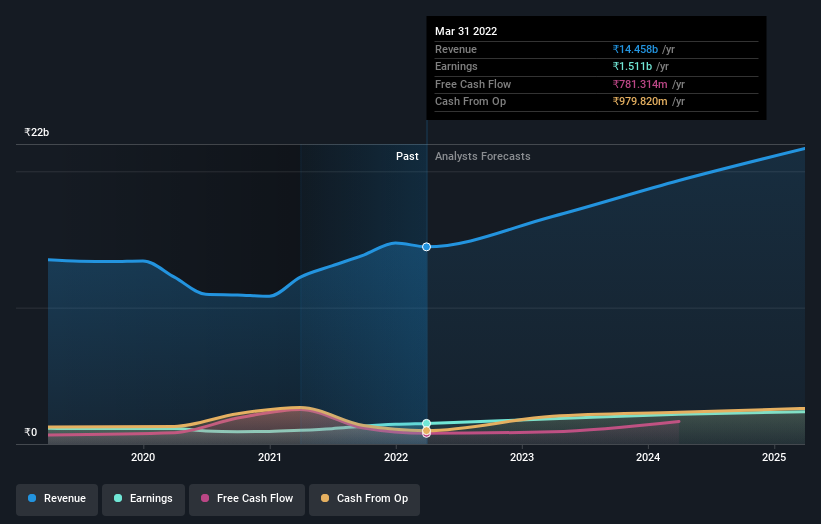Click the Mar 31 2022 tooltip date
Viewport: 821px width, 524px height.
coord(466,31)
